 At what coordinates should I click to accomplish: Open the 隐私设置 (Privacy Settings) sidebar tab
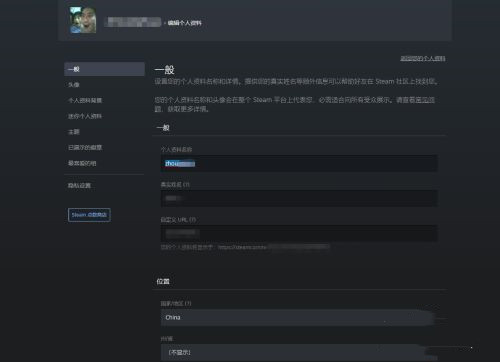tap(79, 185)
